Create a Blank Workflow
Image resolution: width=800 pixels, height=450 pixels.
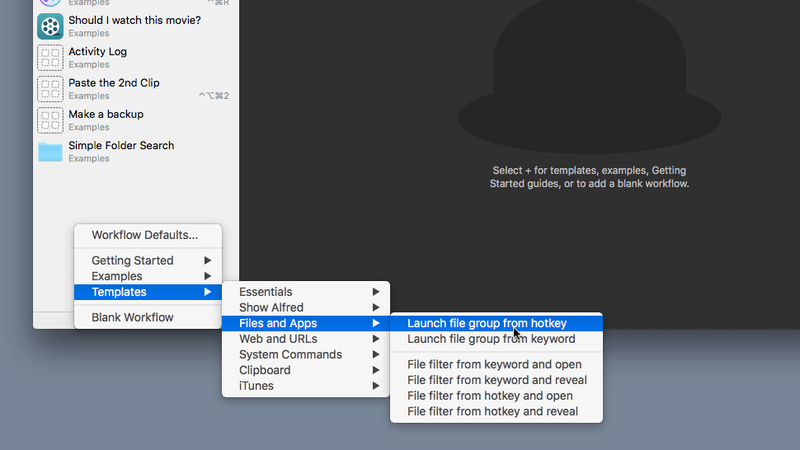point(148,317)
